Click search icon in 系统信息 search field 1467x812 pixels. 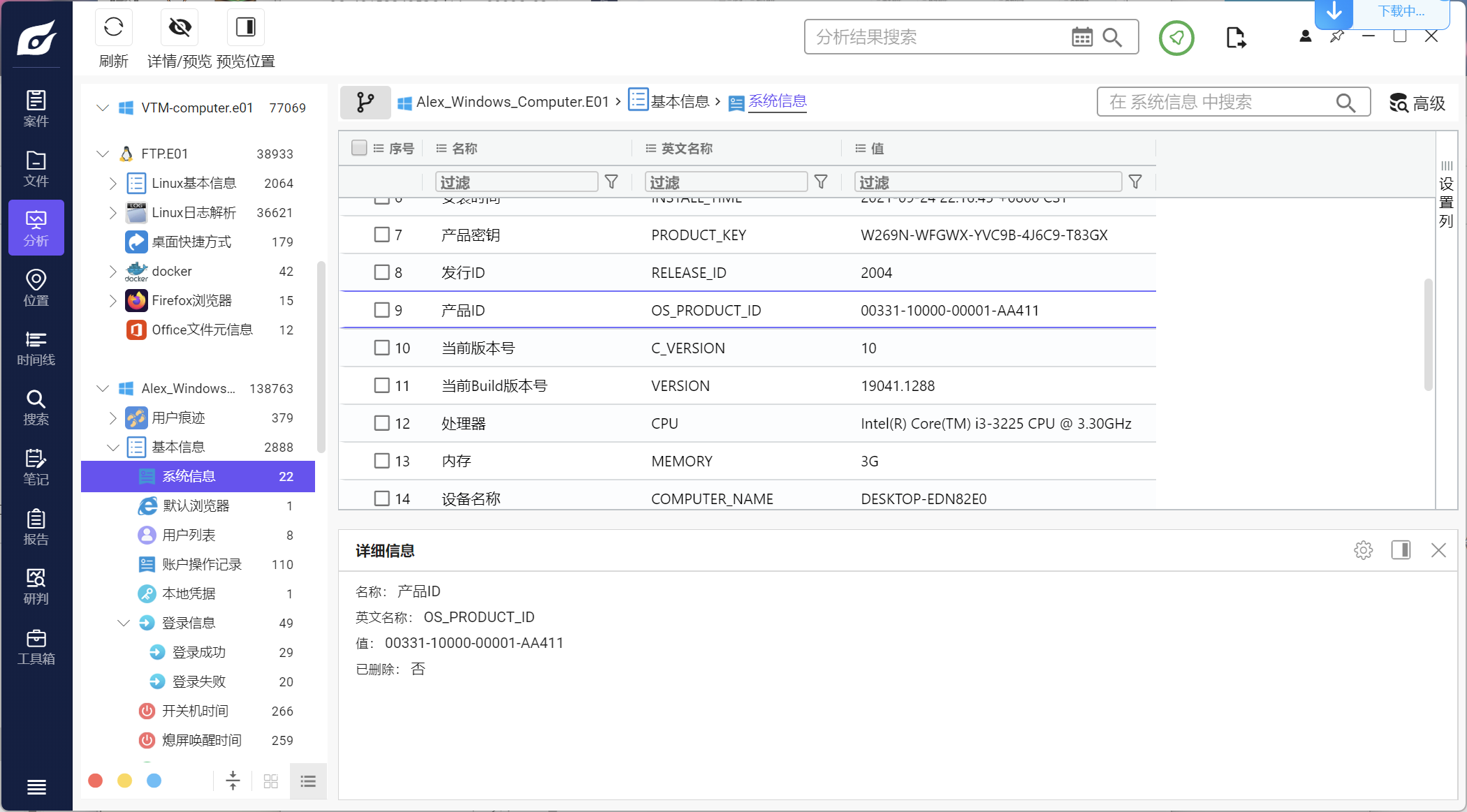[1346, 103]
